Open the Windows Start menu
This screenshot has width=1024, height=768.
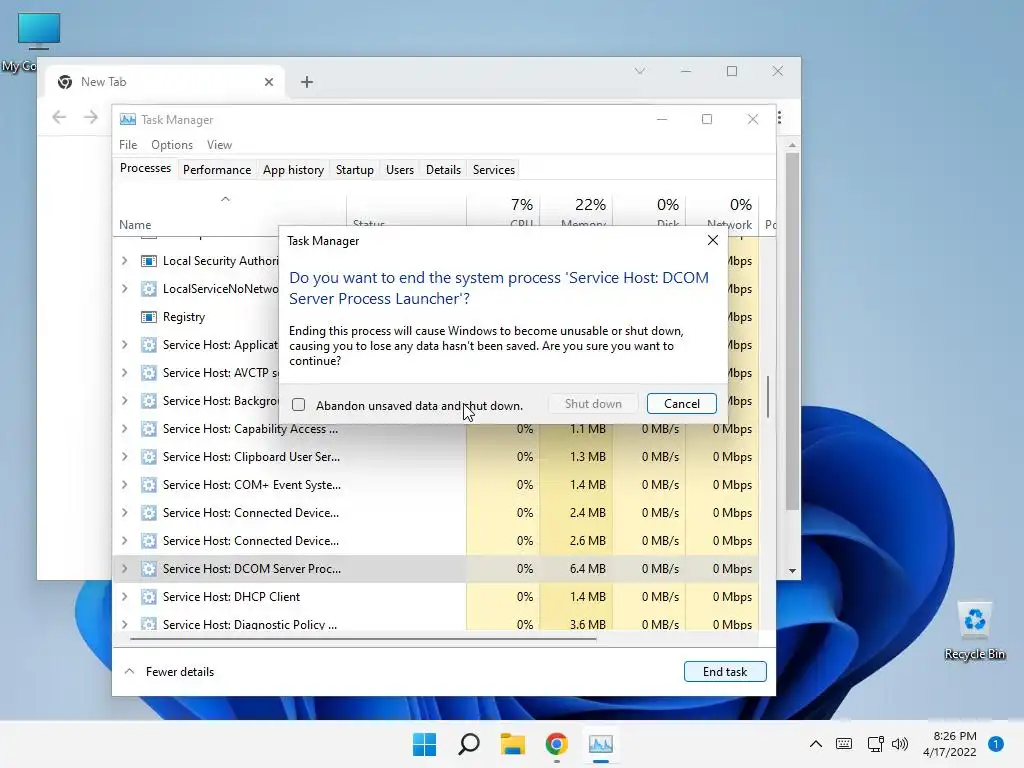click(x=424, y=744)
